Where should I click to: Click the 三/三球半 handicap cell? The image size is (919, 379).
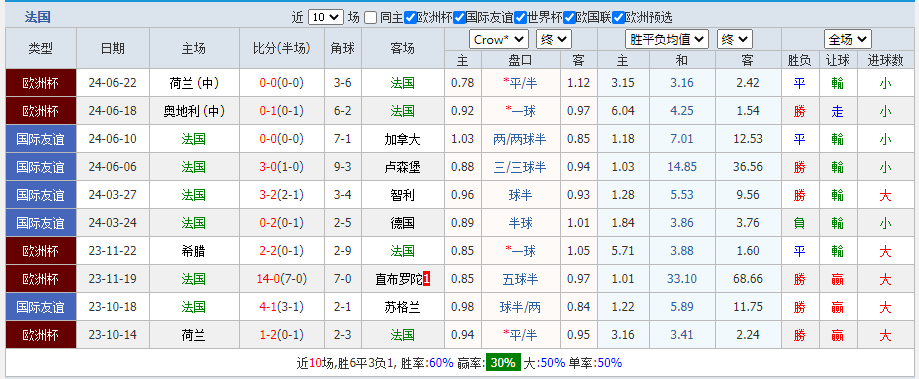point(520,167)
